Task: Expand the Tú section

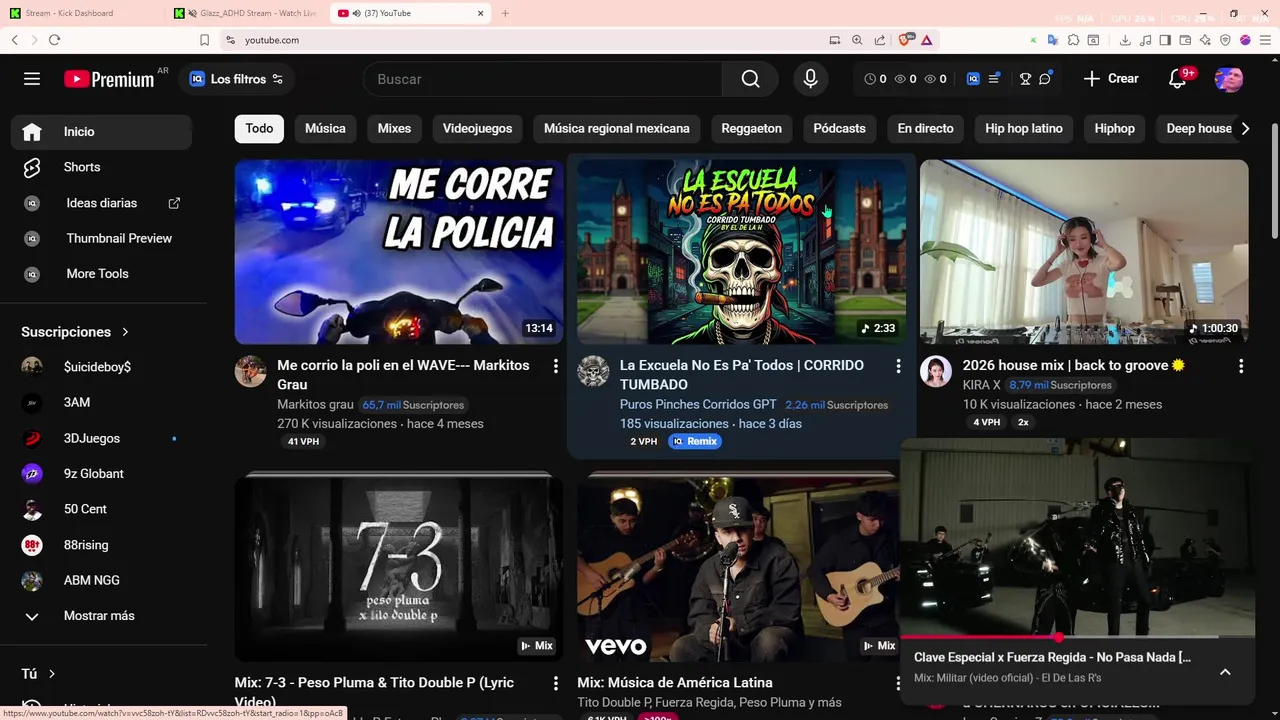Action: coord(38,674)
